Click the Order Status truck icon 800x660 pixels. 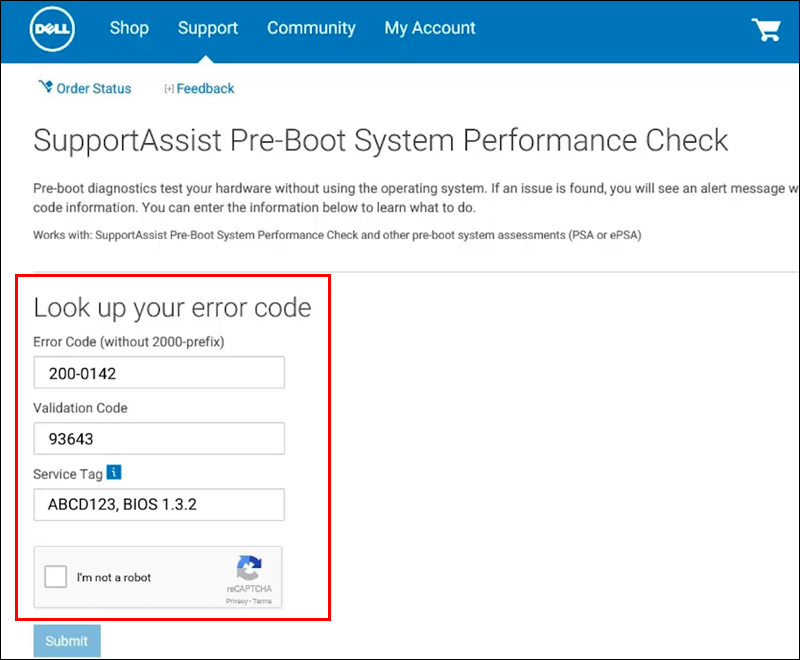tap(45, 86)
